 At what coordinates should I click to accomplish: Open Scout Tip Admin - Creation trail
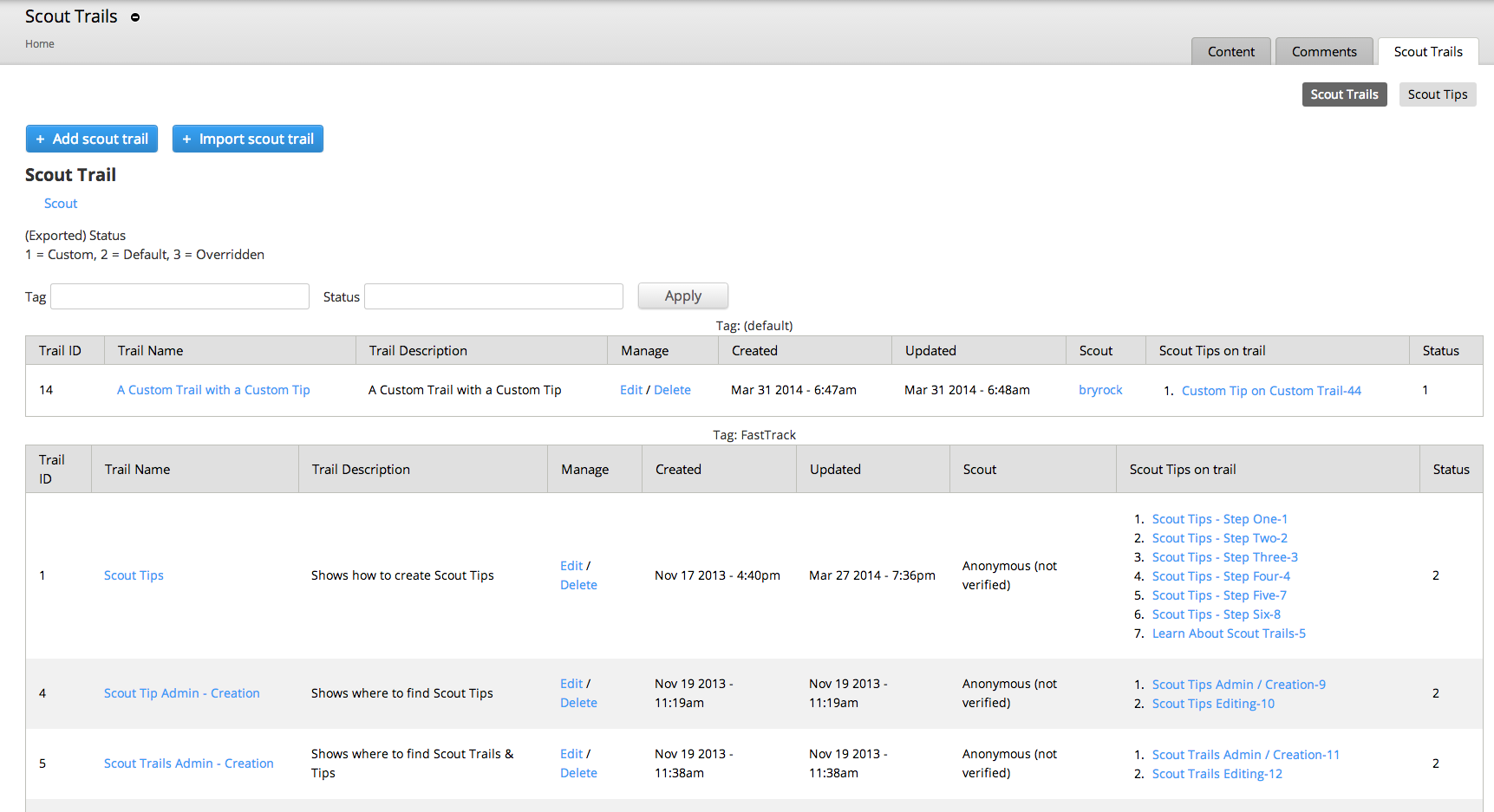point(182,693)
